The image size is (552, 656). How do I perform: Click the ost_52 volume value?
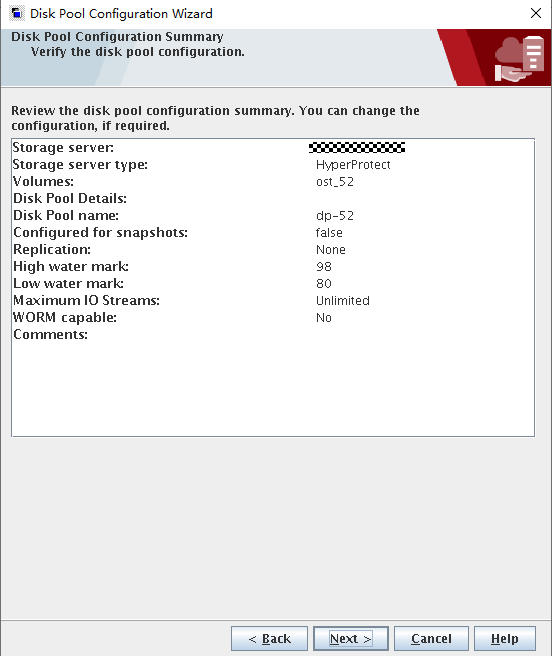[x=335, y=182]
